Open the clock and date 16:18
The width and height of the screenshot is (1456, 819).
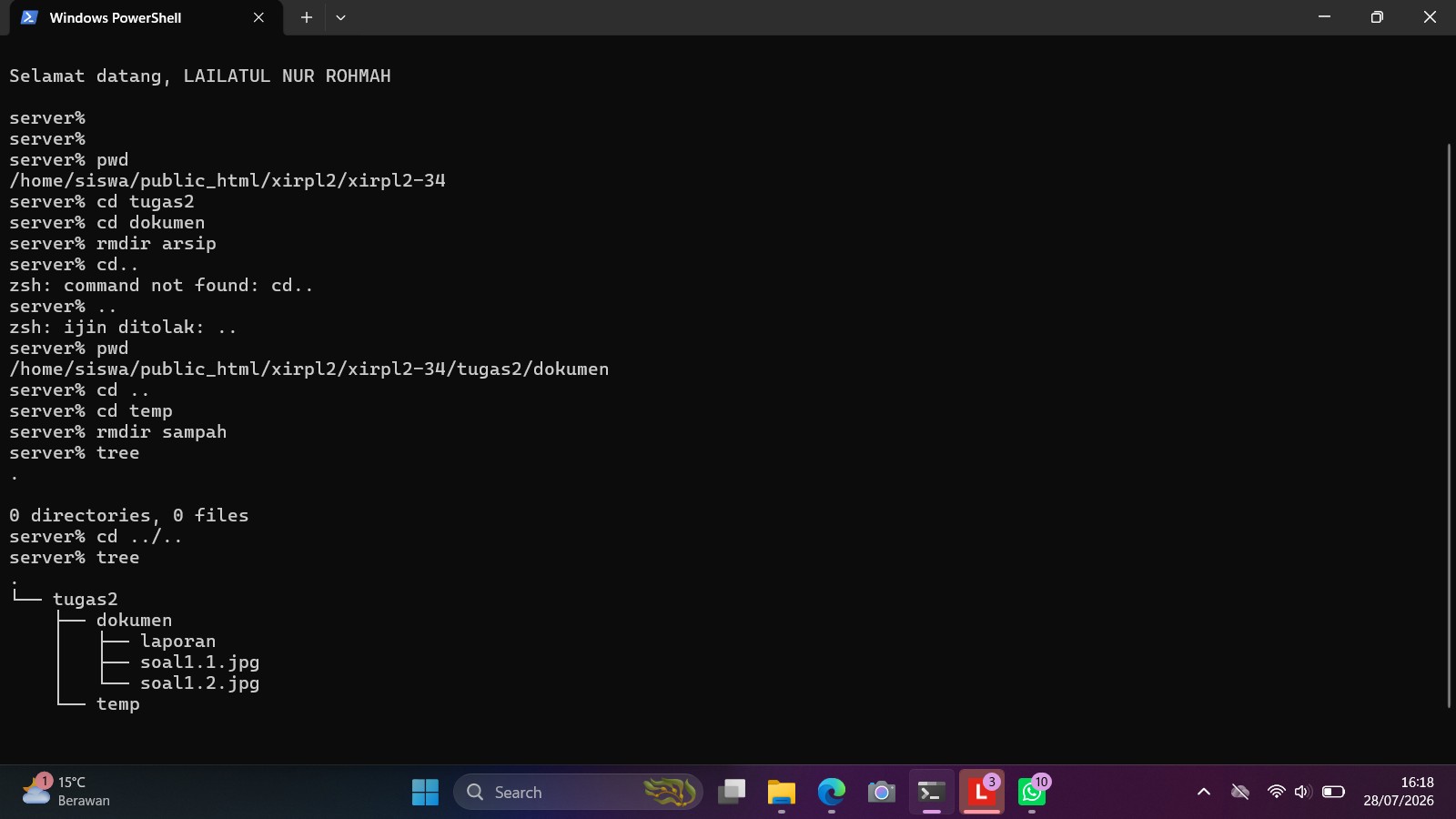(1399, 792)
